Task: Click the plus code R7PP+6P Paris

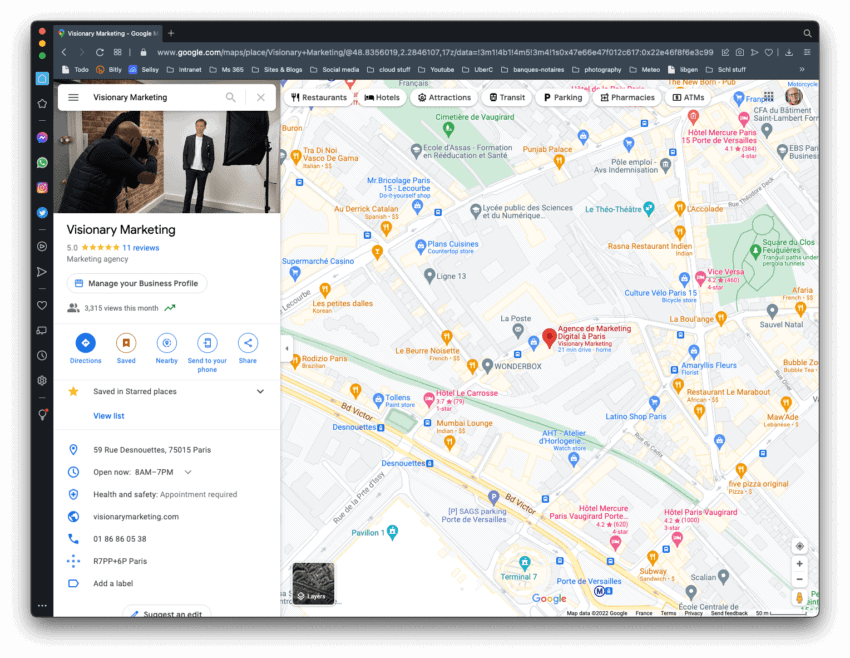Action: coord(120,561)
